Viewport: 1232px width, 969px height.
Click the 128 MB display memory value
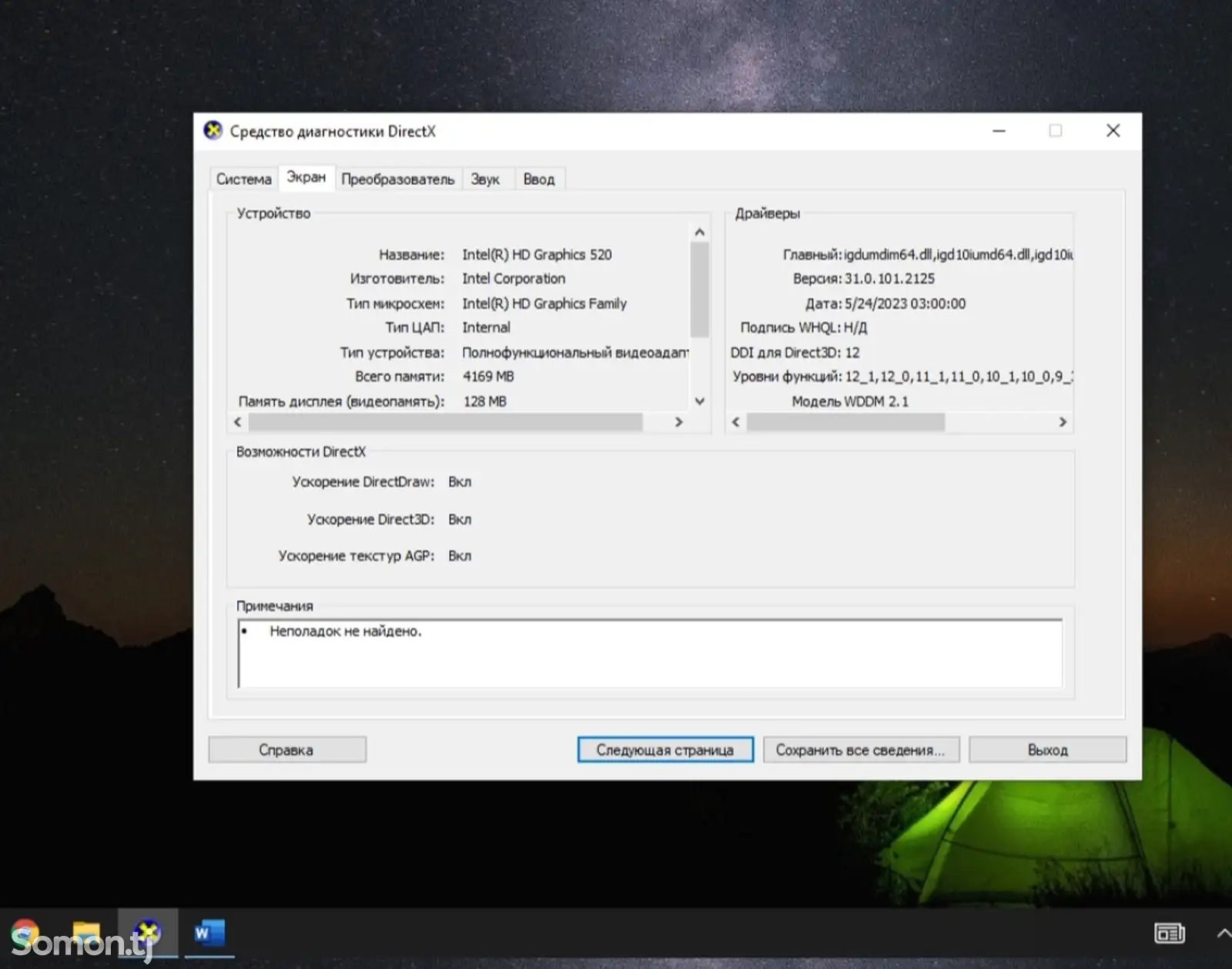[x=485, y=401]
